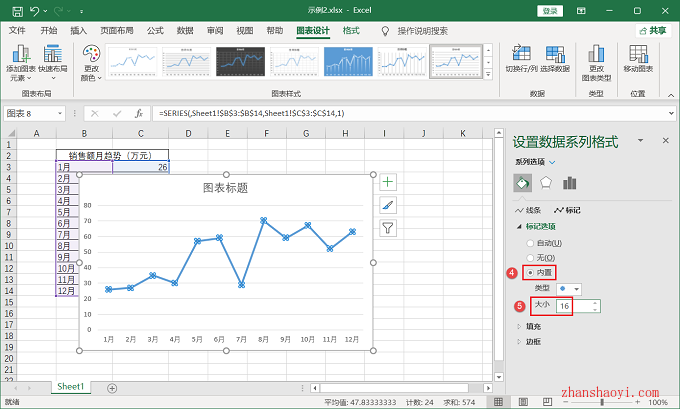Click zoom in plus on status bar
This screenshot has width=680, height=409.
click(637, 402)
